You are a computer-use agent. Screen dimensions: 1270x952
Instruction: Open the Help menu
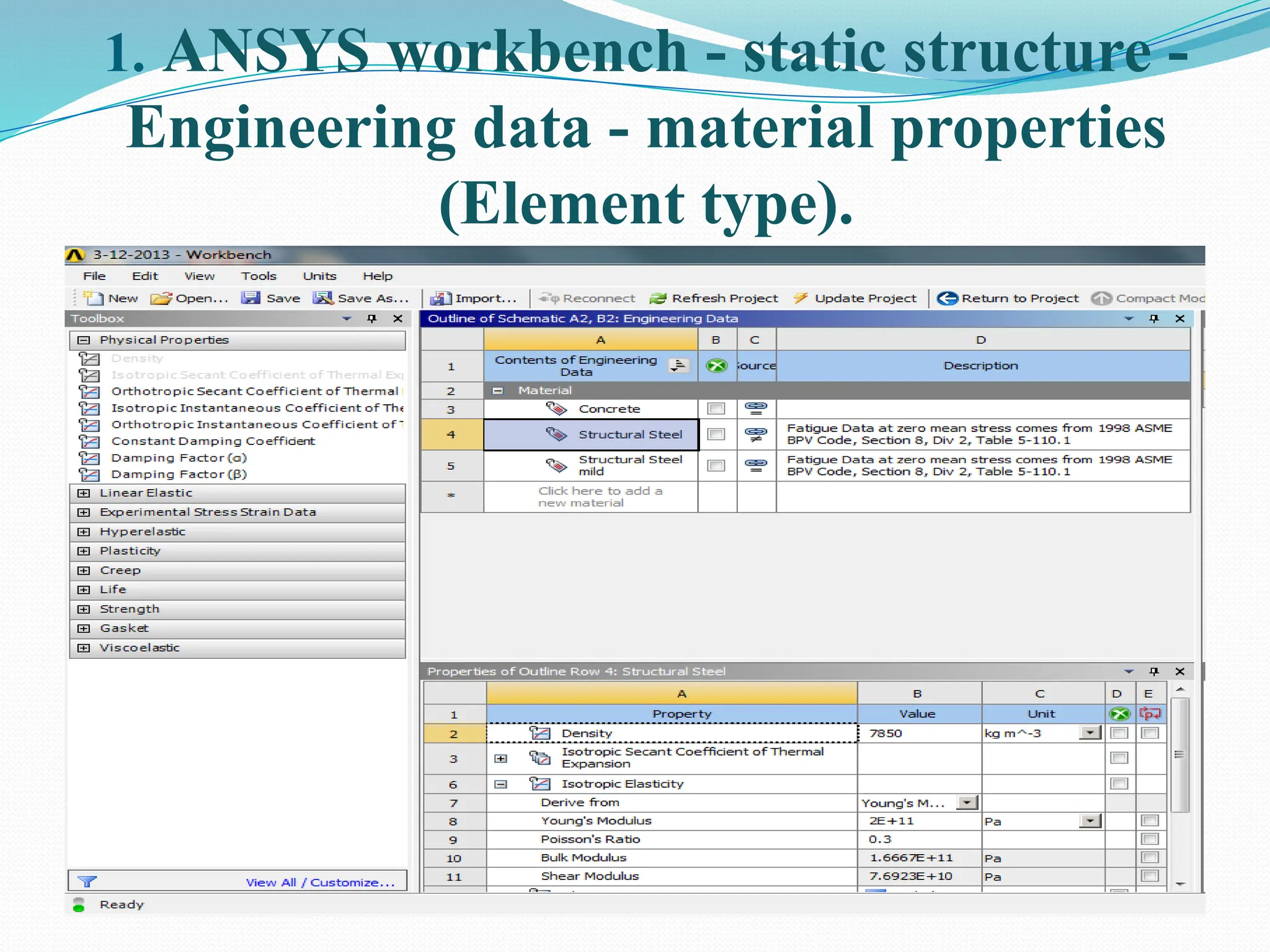(378, 276)
